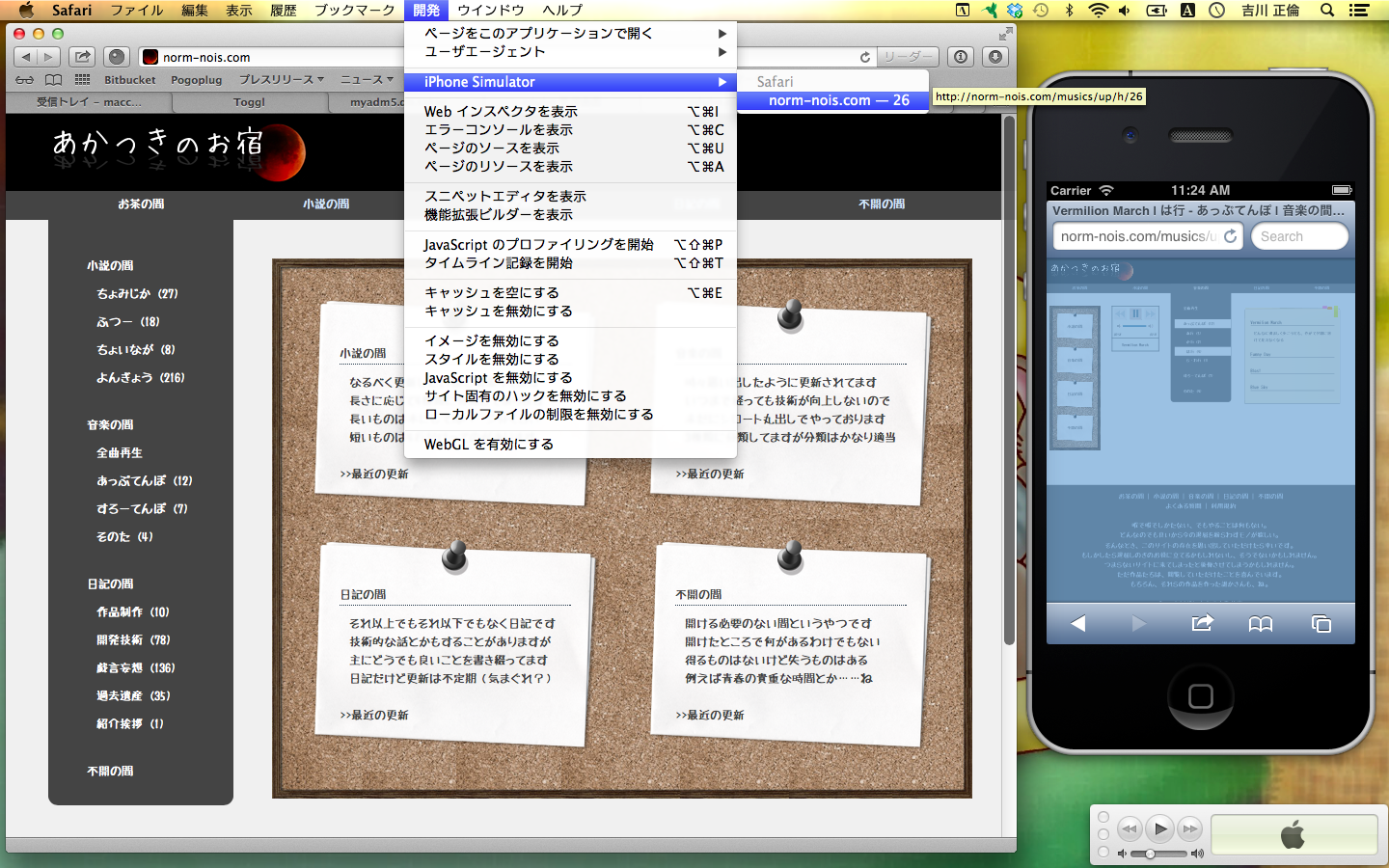Click the Share button in Safari toolbar
Image resolution: width=1389 pixels, height=868 pixels.
[83, 57]
